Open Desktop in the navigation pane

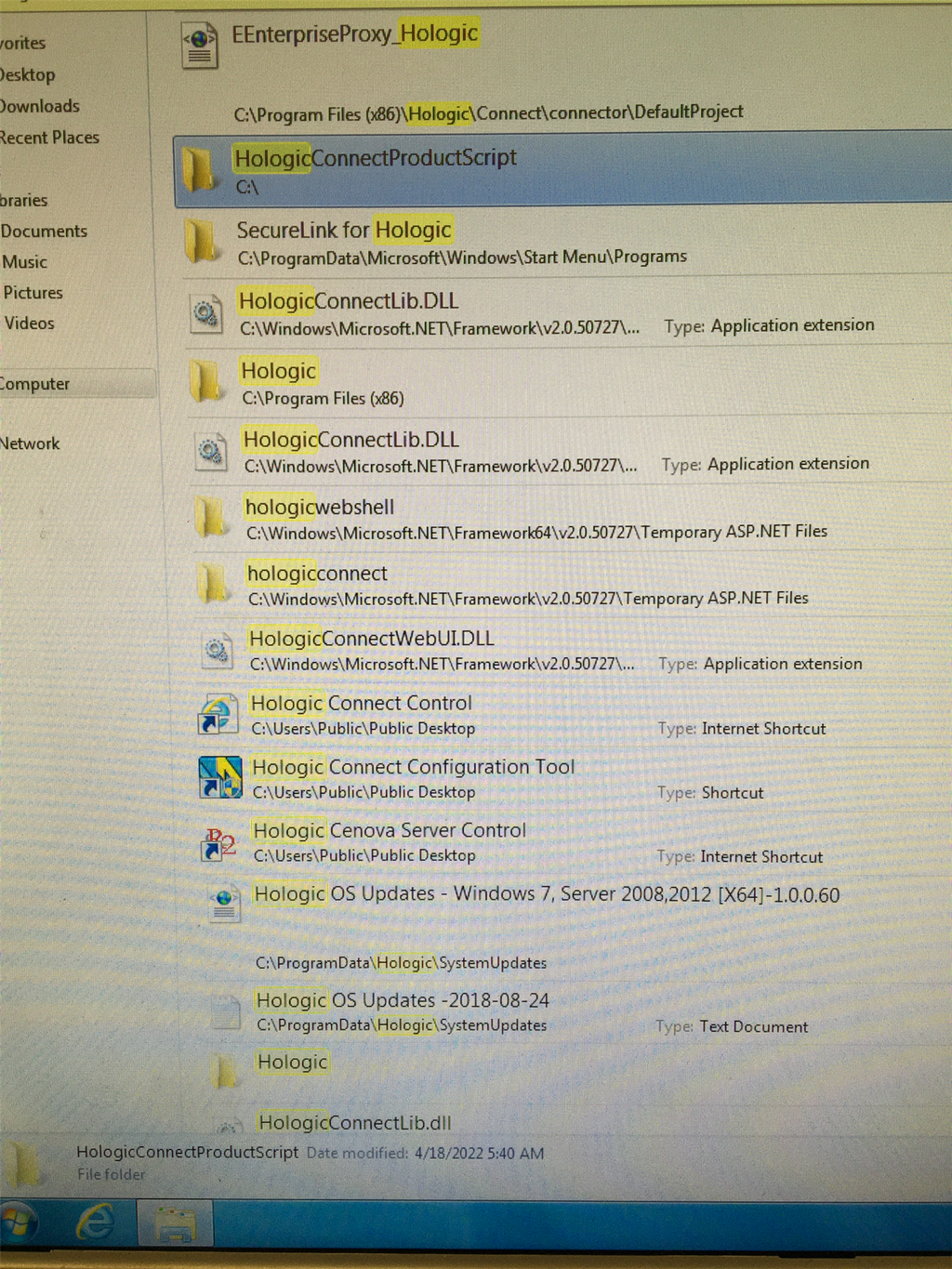(28, 74)
